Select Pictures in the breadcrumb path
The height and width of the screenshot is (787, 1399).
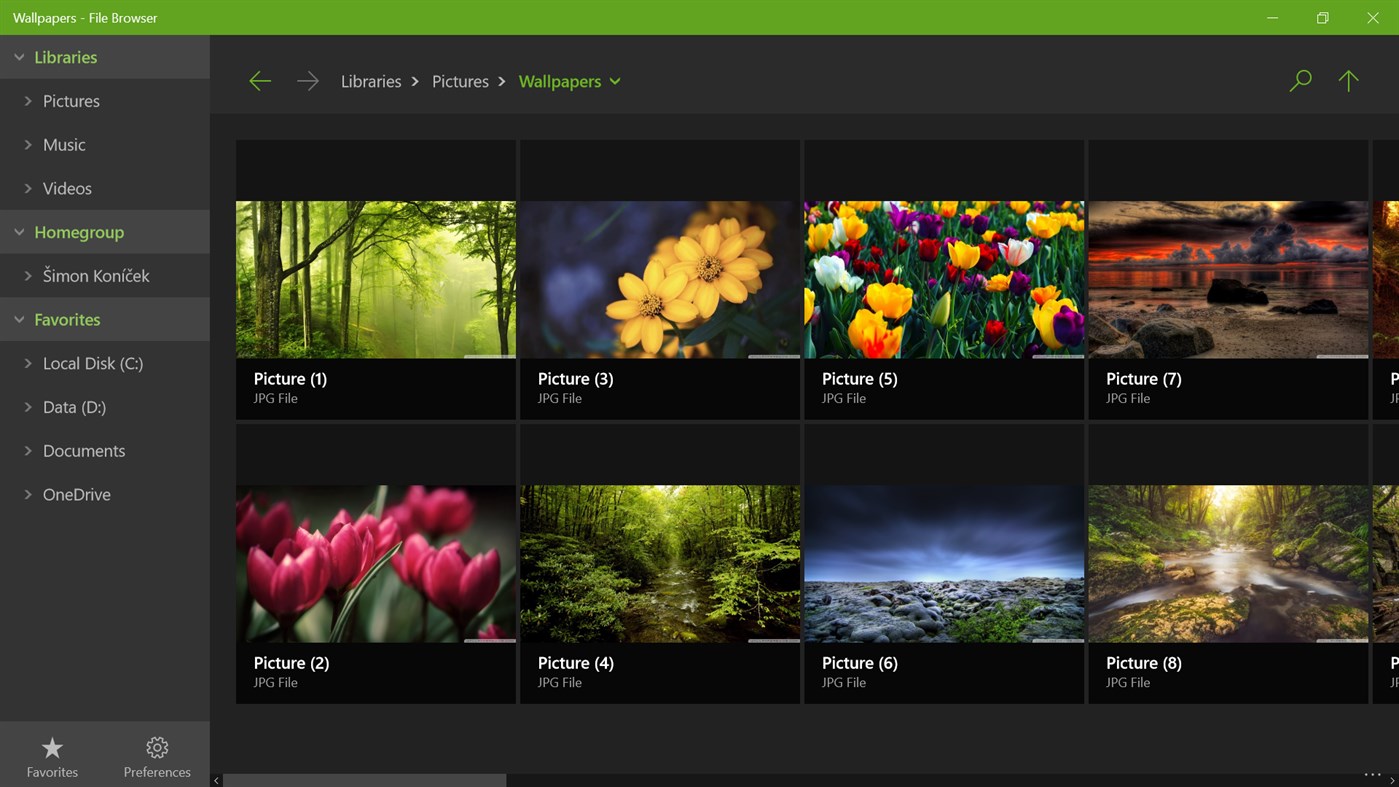(x=460, y=81)
